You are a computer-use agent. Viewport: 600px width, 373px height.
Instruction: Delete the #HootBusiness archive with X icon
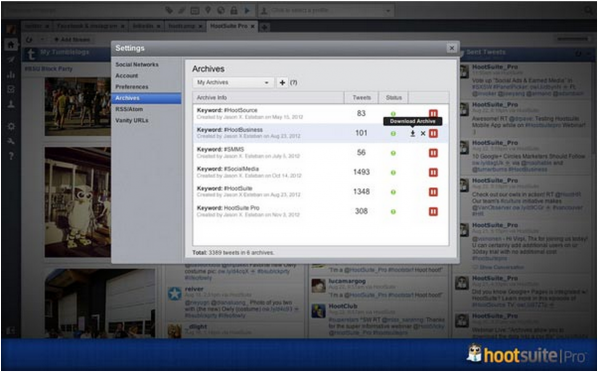pyautogui.click(x=423, y=134)
